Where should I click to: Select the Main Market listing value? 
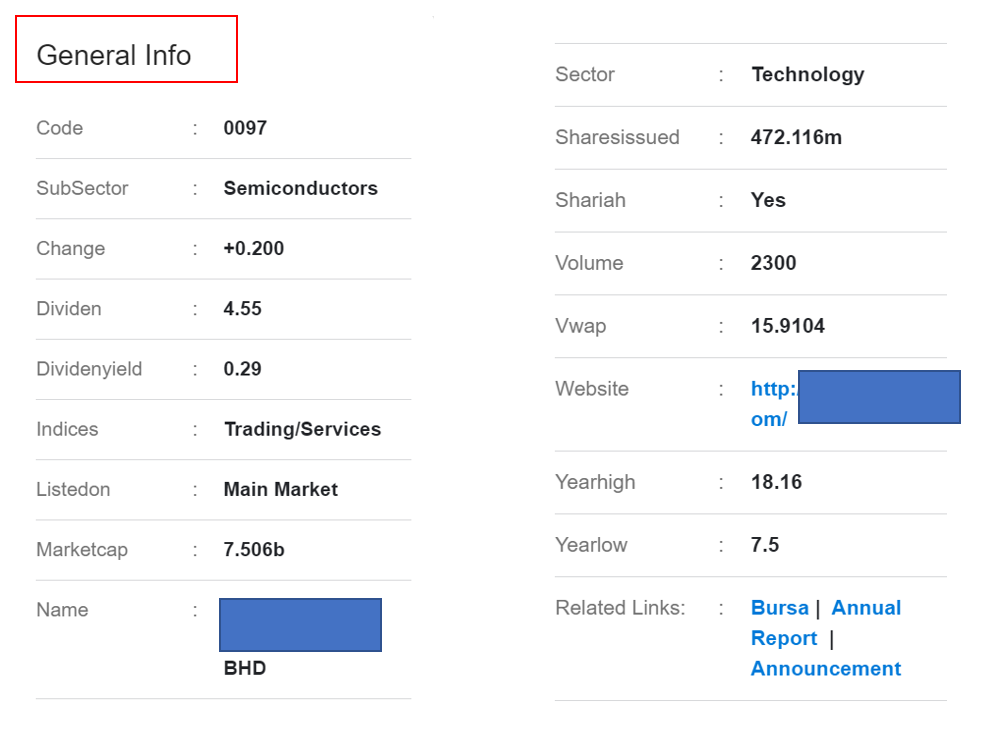click(280, 489)
